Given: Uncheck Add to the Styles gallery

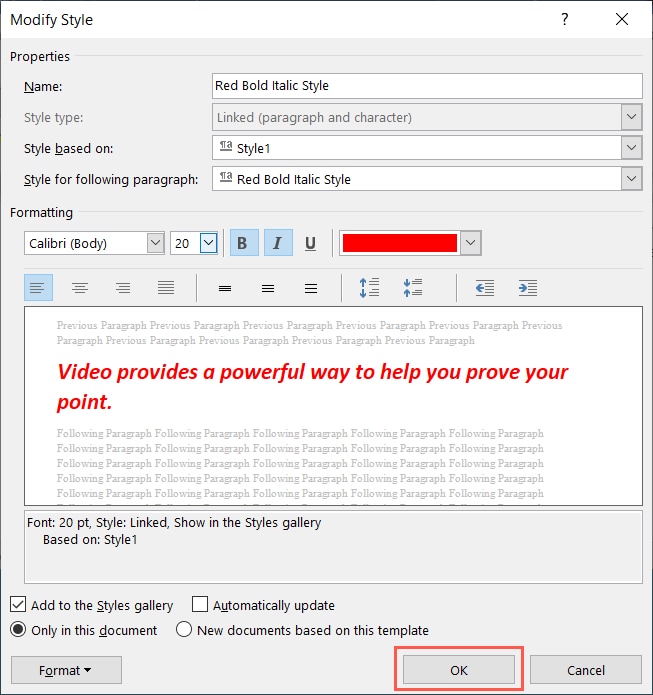Looking at the screenshot, I should click(18, 604).
